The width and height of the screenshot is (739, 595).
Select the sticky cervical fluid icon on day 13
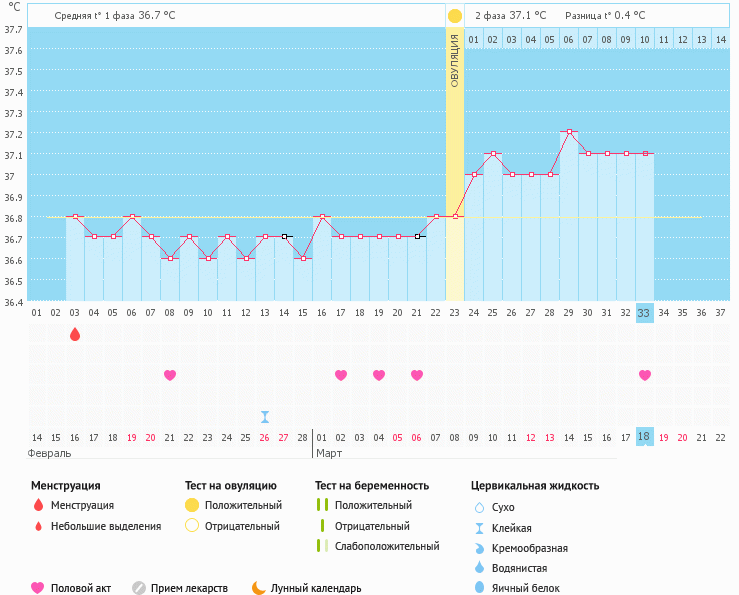265,416
